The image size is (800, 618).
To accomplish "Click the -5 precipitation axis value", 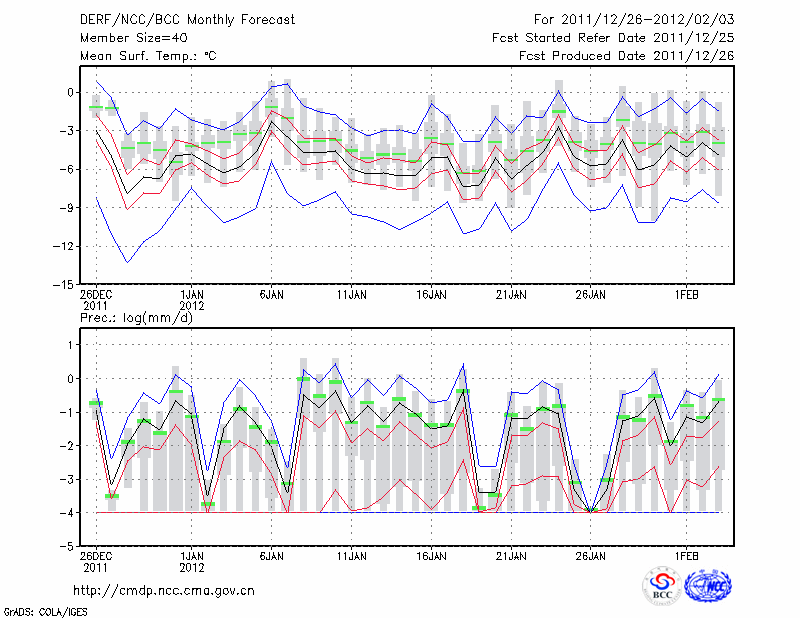I will [68, 547].
